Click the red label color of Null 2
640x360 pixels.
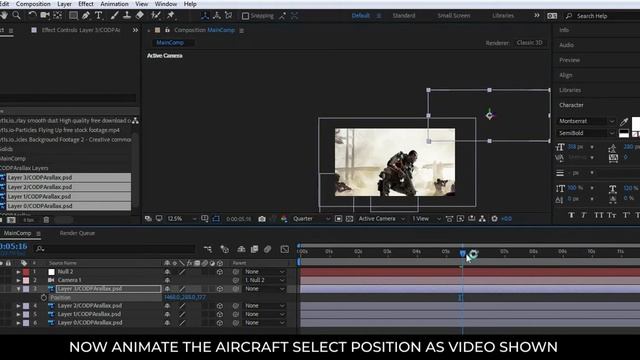click(x=26, y=272)
